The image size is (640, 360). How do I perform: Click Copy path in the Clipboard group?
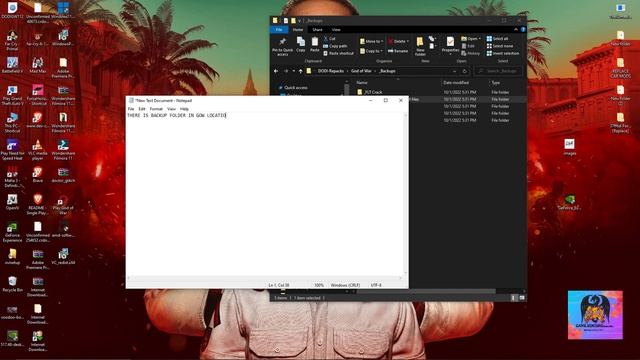pos(335,46)
